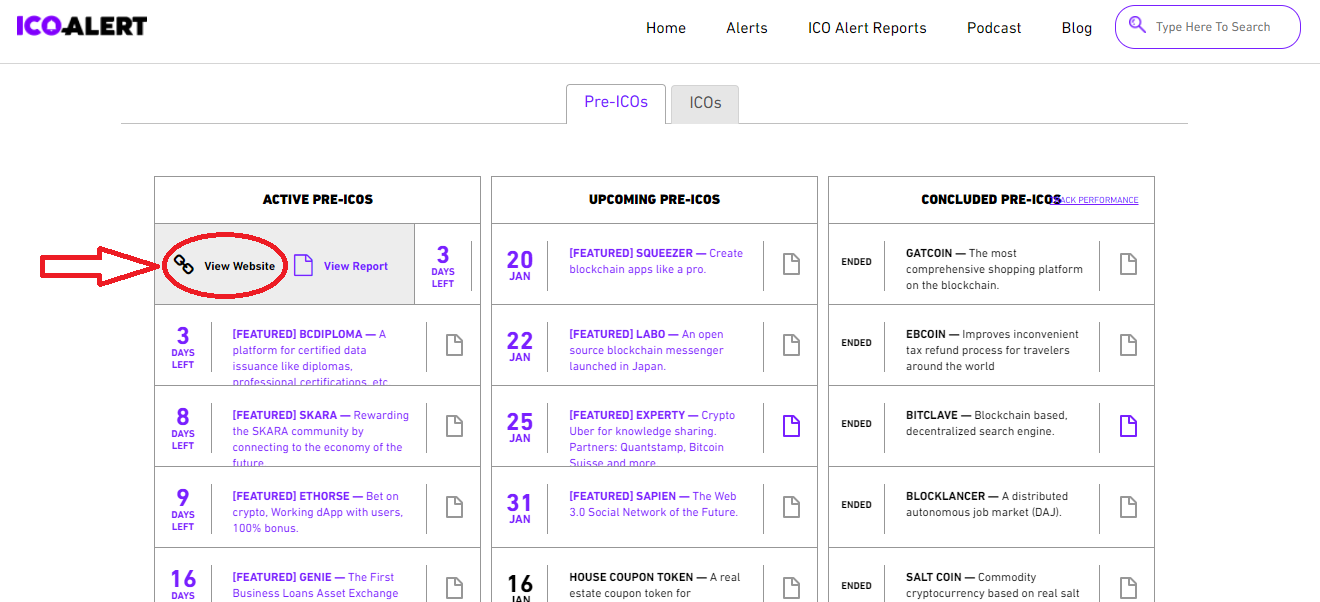
Task: Open the LABO featured listing
Action: coord(646,350)
